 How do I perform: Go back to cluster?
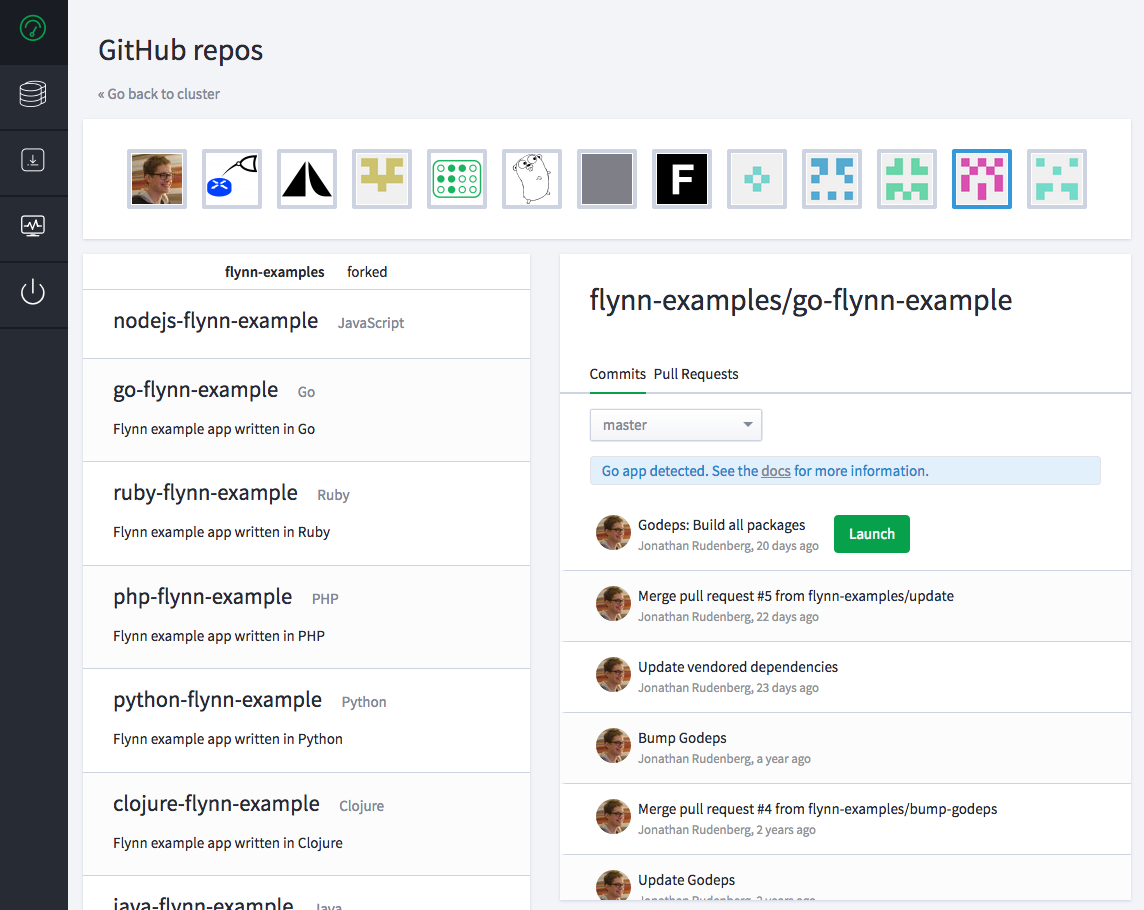click(x=158, y=93)
